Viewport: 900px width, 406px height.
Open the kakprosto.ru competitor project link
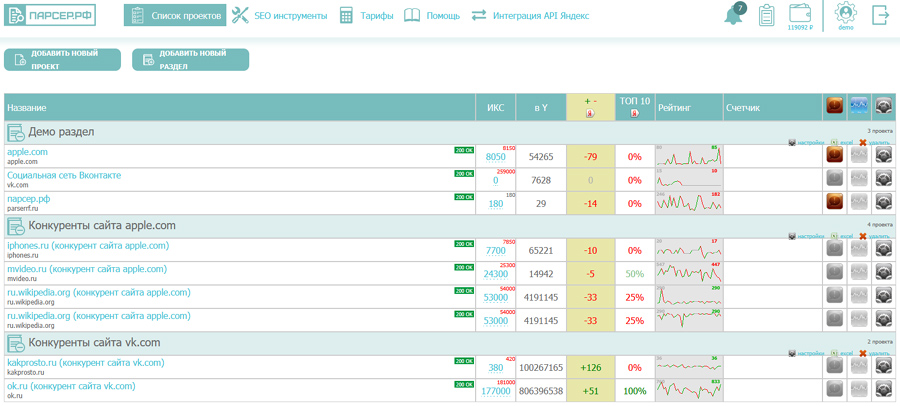tap(86, 363)
